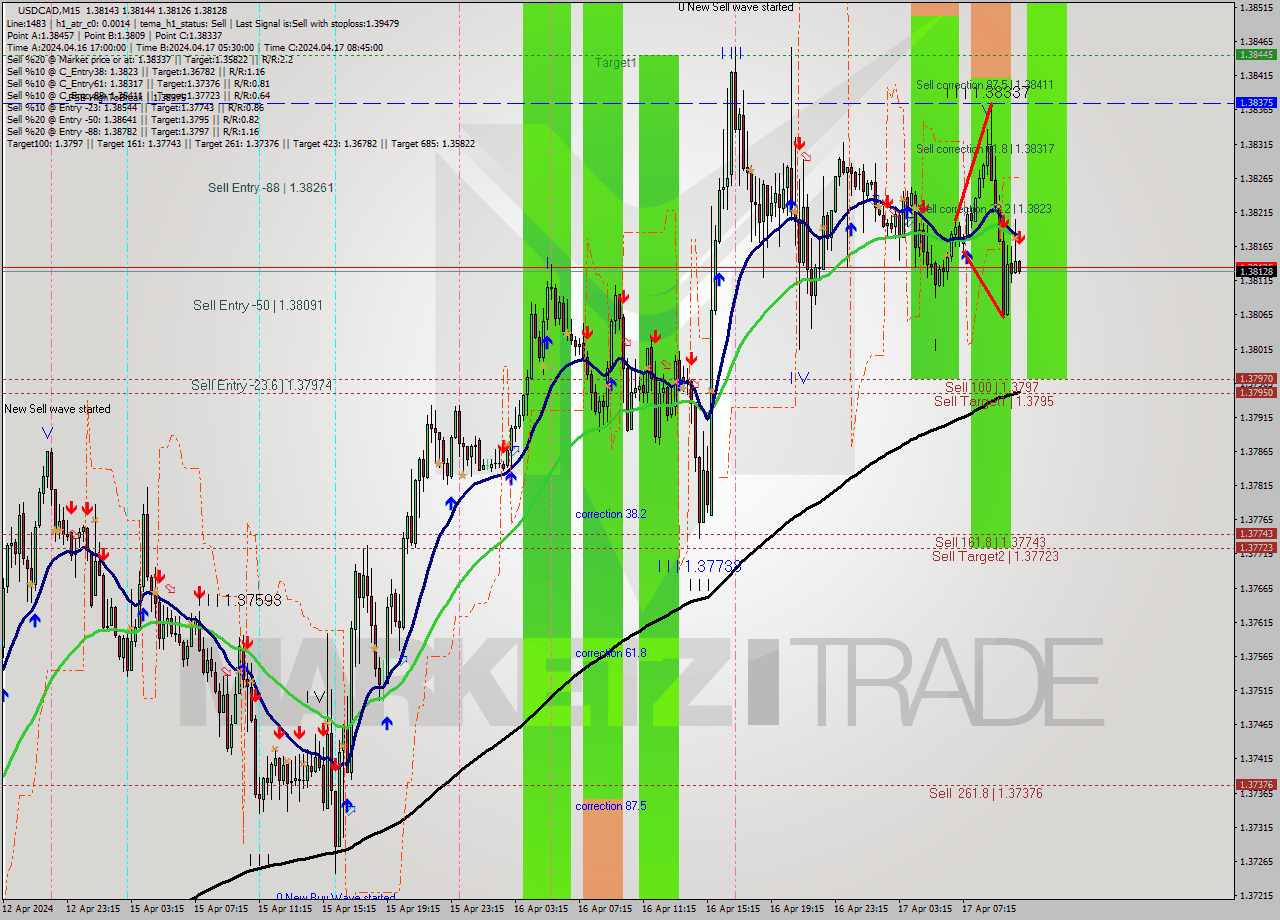Click the 'Sell %20 @ Entry -50: 1.38641' line
The height and width of the screenshot is (920, 1280).
point(132,119)
